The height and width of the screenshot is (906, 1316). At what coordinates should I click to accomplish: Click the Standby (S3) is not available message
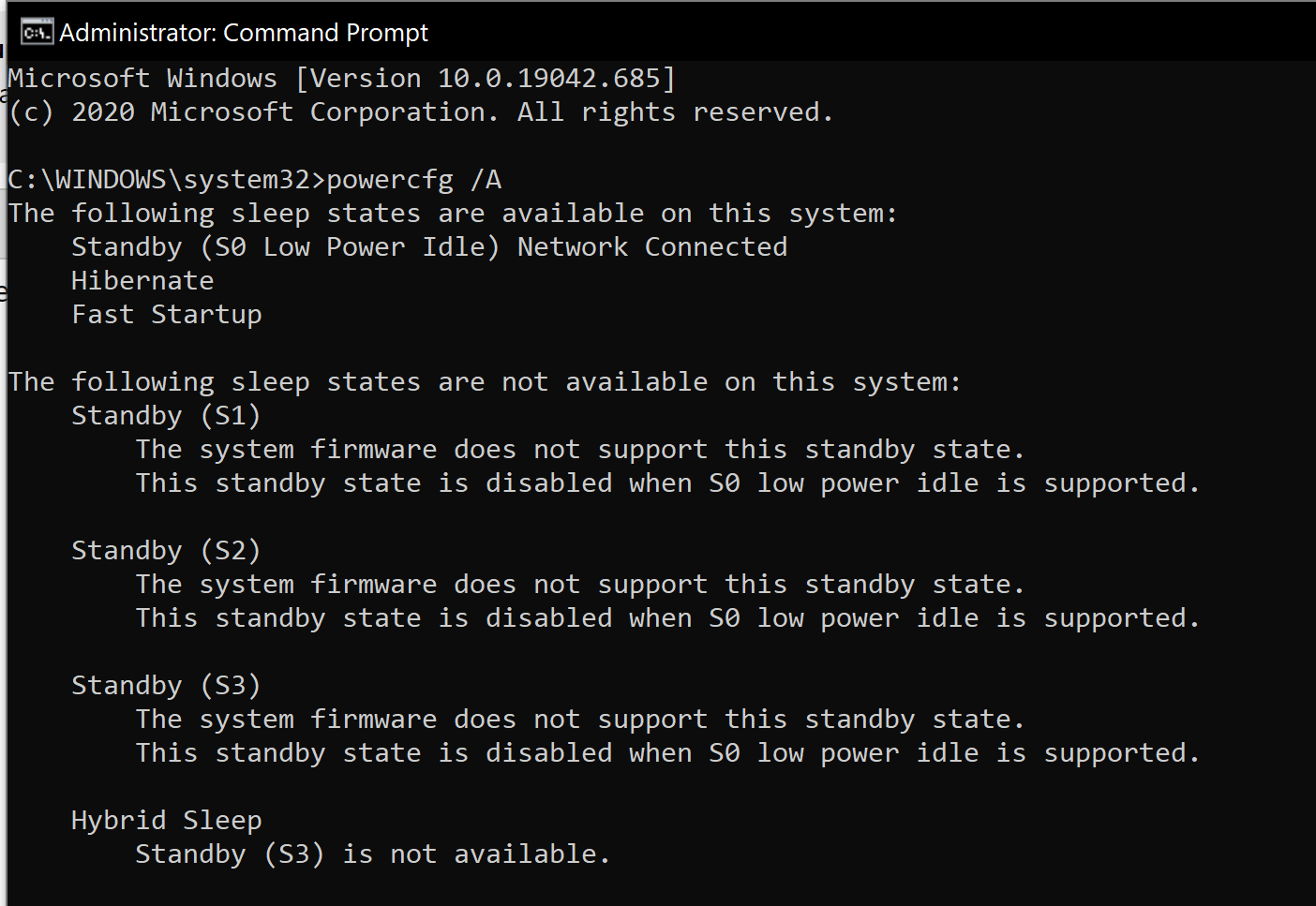[x=371, y=854]
